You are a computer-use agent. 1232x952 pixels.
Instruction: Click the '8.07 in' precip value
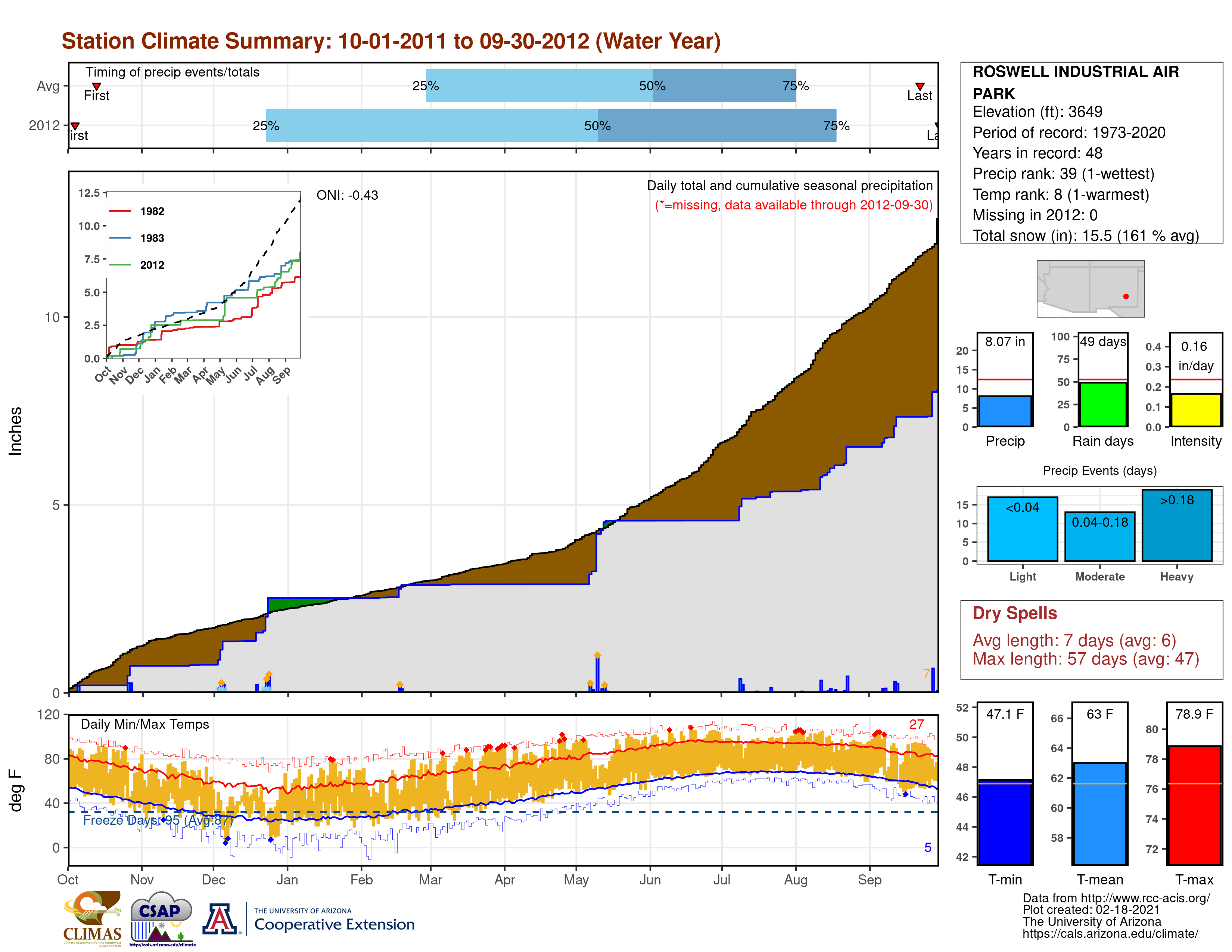pos(1005,342)
